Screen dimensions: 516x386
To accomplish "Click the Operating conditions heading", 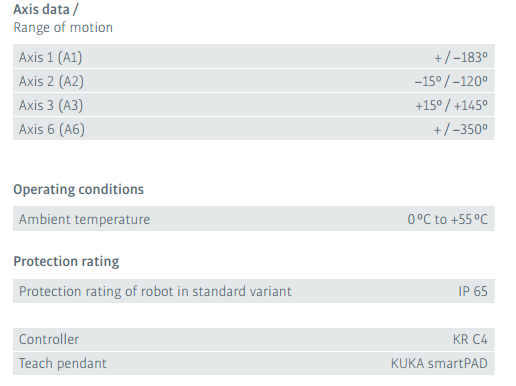I will tap(78, 189).
